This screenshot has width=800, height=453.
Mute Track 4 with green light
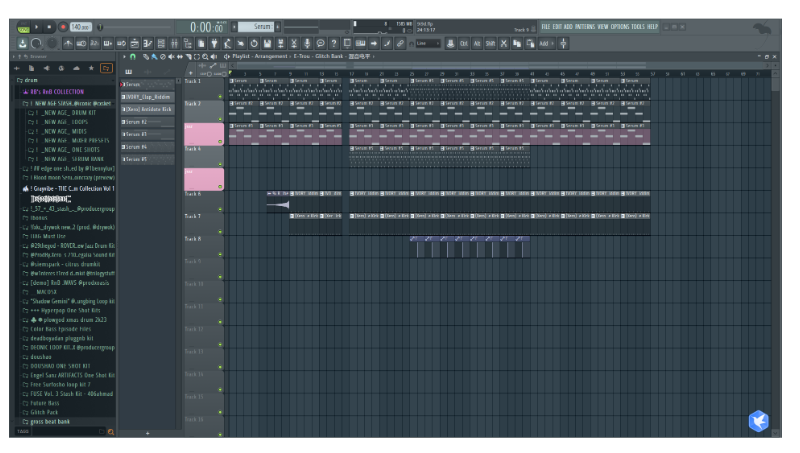[x=220, y=164]
